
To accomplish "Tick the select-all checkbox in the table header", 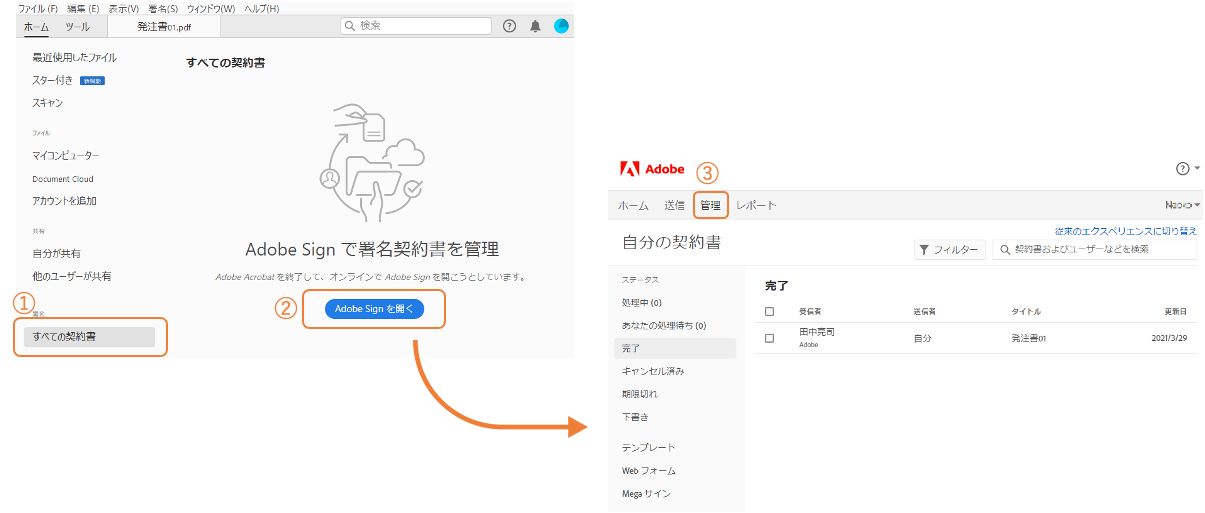I will tap(769, 312).
